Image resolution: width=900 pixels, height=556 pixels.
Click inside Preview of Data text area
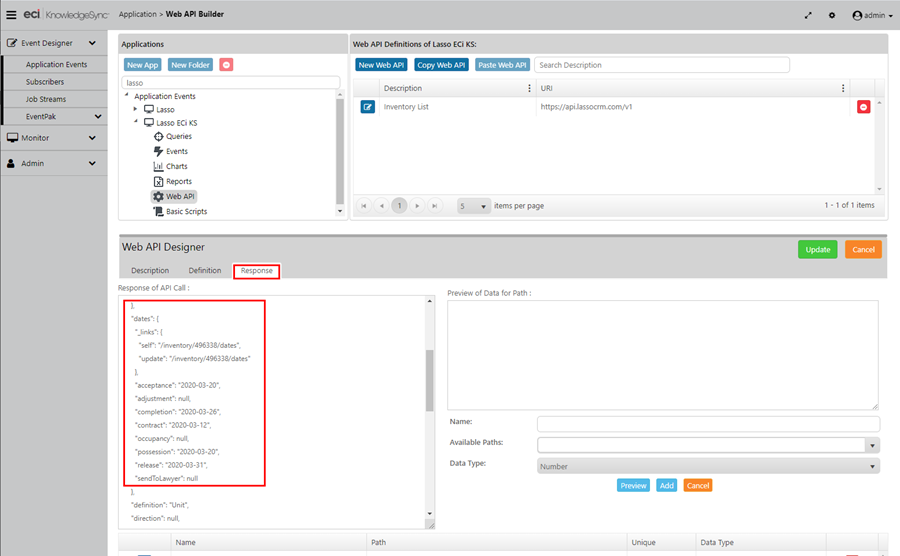tap(662, 355)
